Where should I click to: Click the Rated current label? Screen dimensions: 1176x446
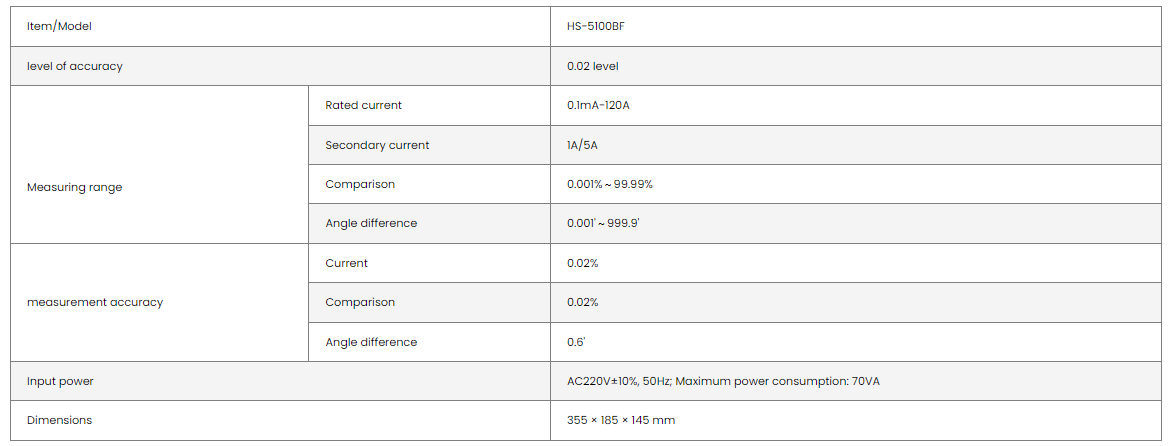363,105
